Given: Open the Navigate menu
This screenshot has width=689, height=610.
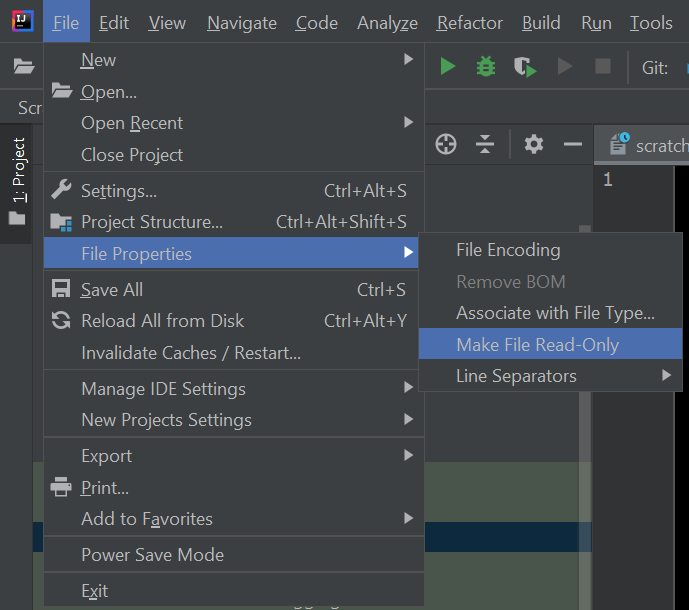Looking at the screenshot, I should (241, 22).
